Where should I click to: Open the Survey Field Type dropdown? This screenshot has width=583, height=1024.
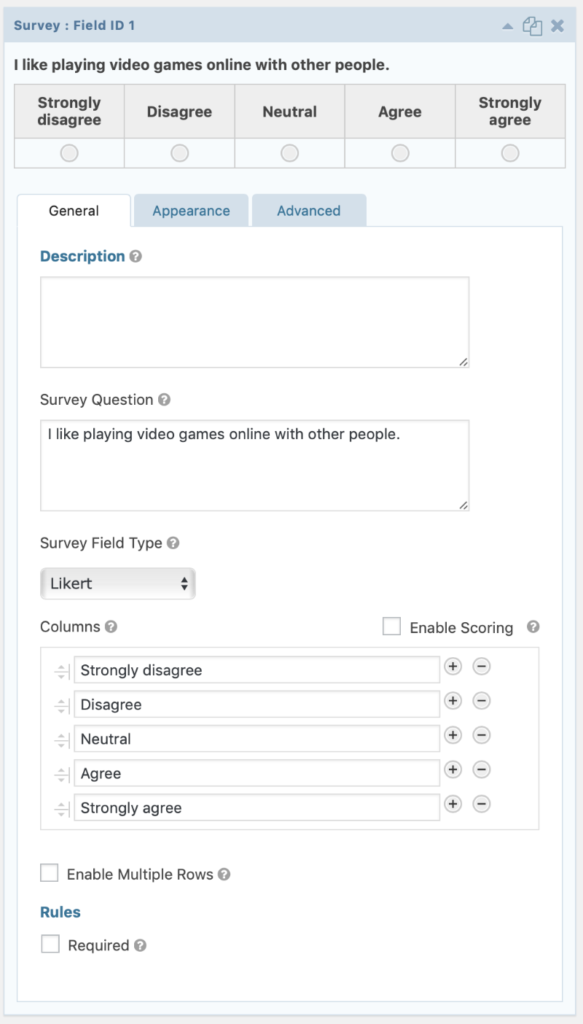pos(118,582)
